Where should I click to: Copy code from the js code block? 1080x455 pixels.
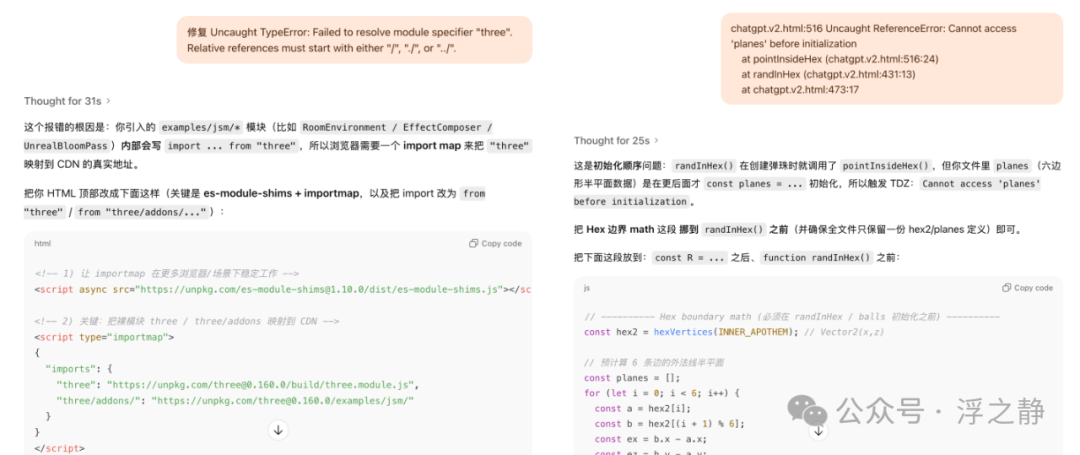(x=1028, y=288)
